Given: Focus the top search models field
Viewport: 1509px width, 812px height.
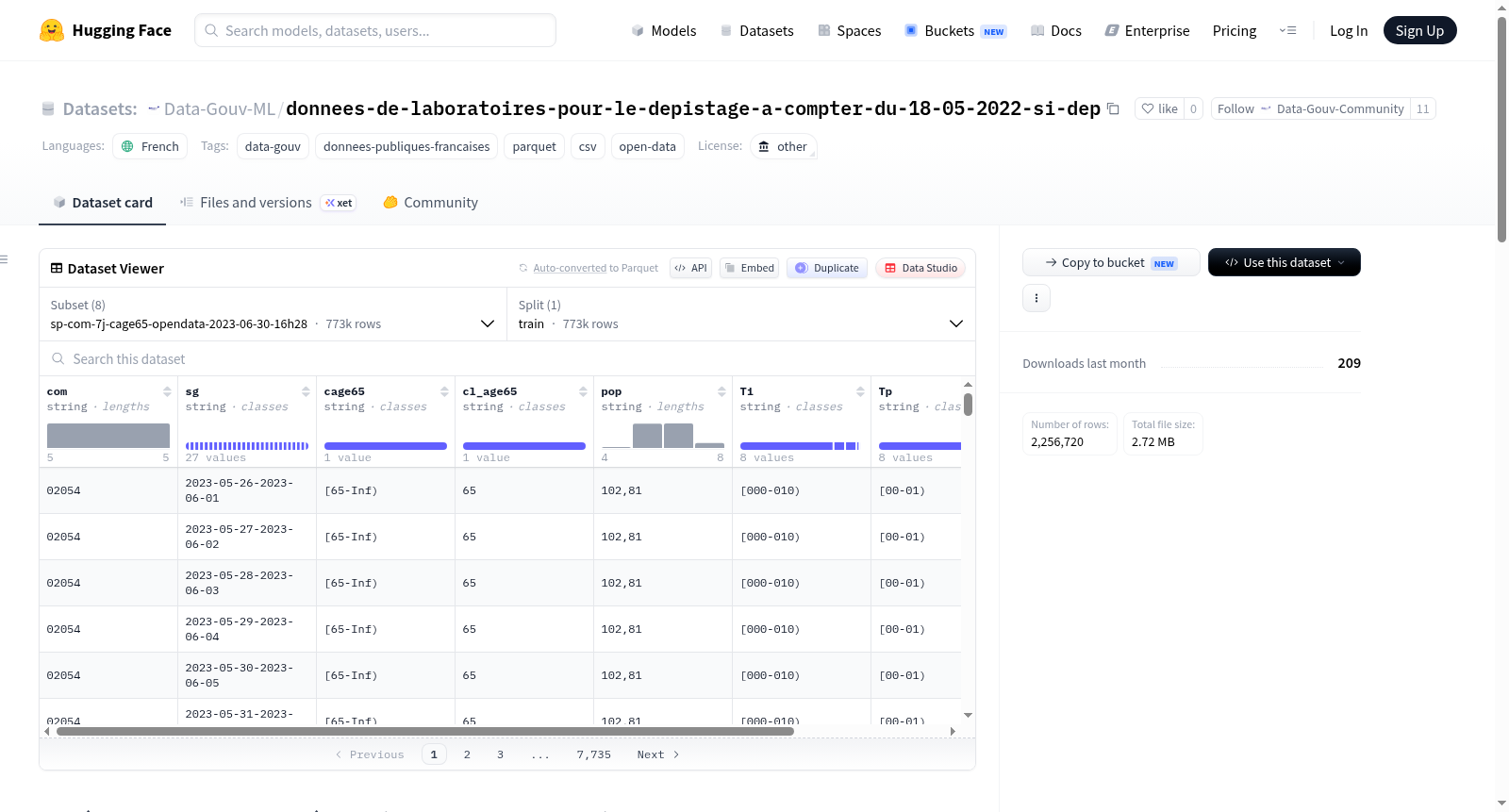Looking at the screenshot, I should (x=375, y=30).
